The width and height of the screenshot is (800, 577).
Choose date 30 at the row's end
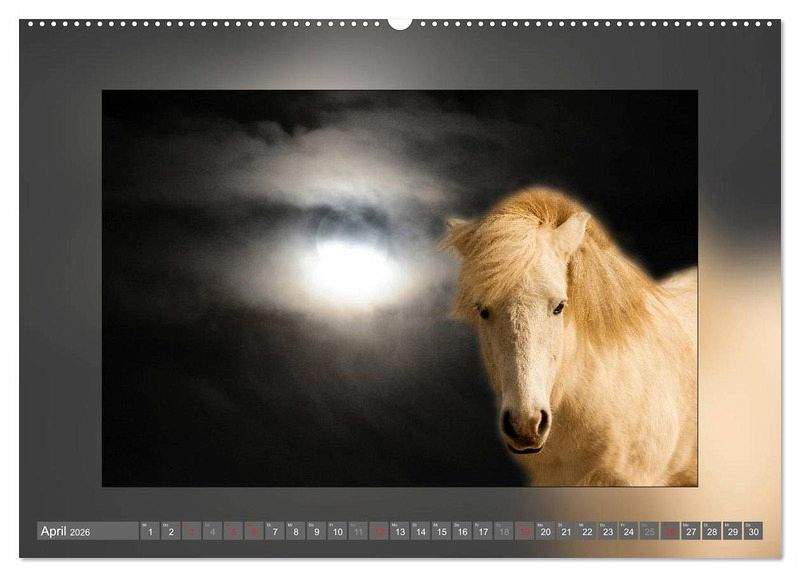pos(753,531)
